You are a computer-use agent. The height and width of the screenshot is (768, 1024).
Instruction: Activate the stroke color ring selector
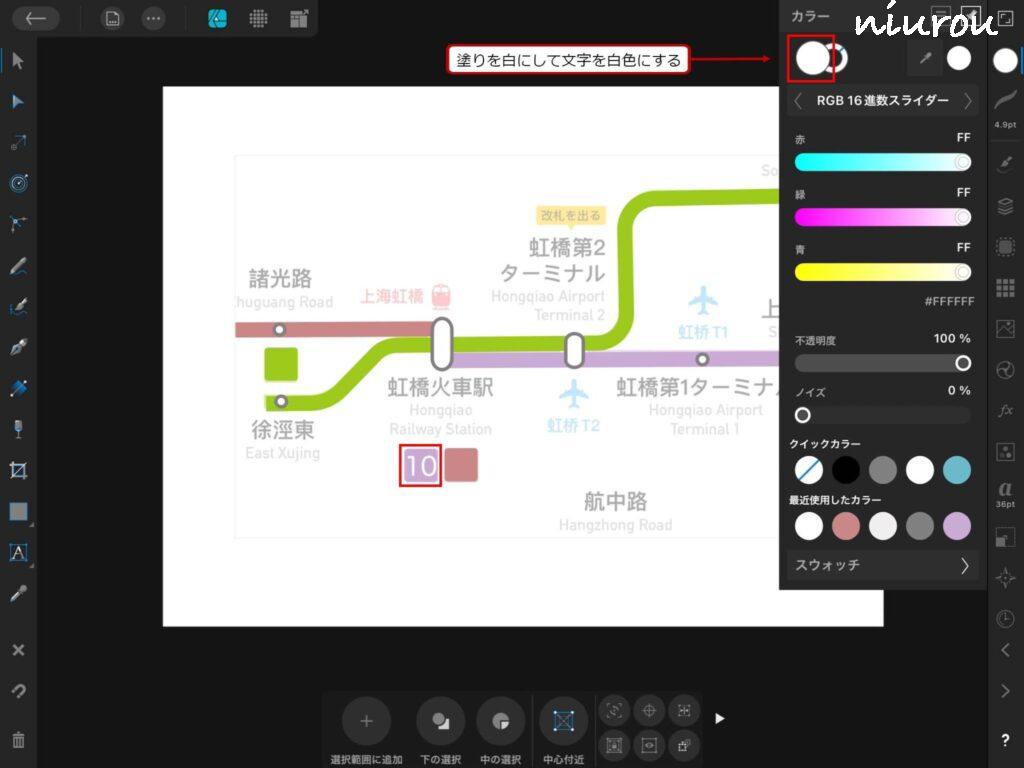pos(838,59)
